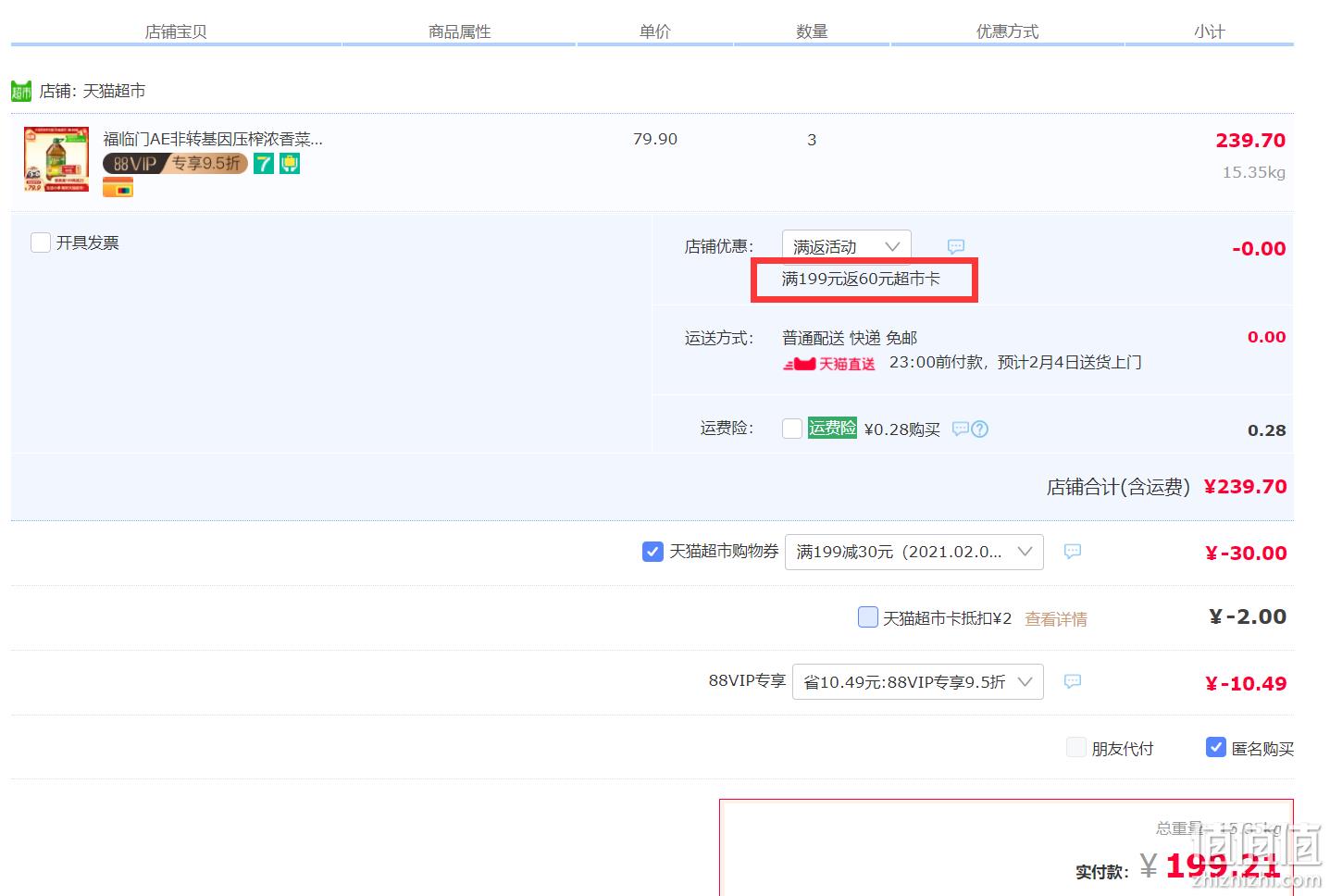Toggle 天猫超市卡抵扣¥2 checkbox

point(868,616)
